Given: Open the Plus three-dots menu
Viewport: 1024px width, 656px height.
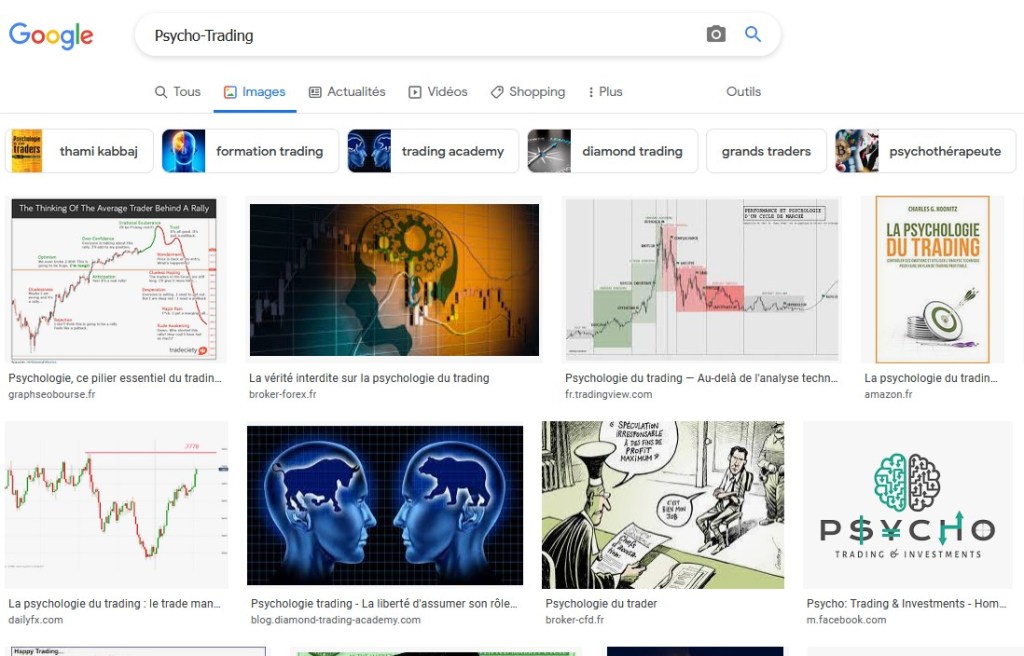Looking at the screenshot, I should 605,91.
